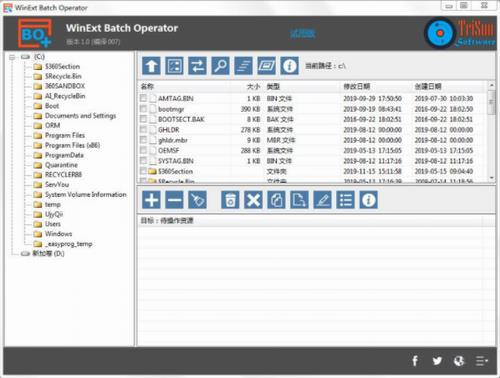Sort by the name column header

click(x=147, y=87)
